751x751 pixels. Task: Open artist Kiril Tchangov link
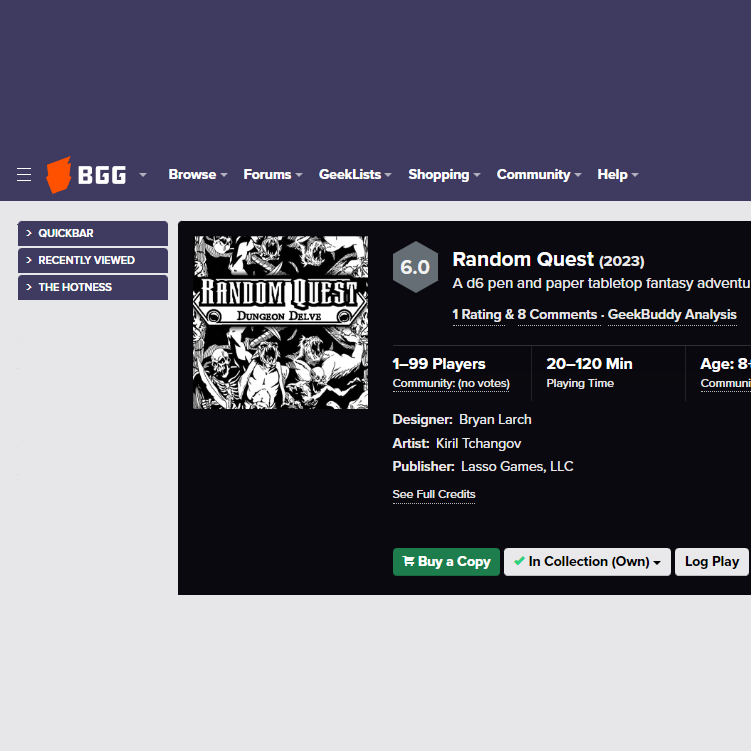point(478,444)
